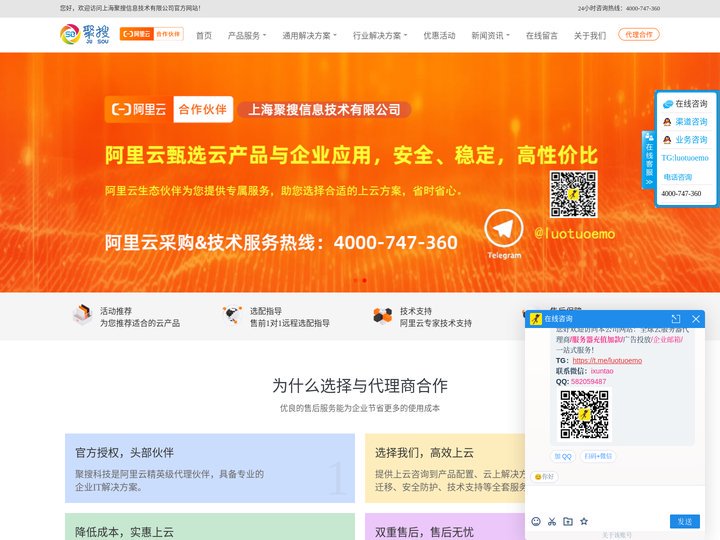Pop out the 在线咨询 chat window

[675, 319]
